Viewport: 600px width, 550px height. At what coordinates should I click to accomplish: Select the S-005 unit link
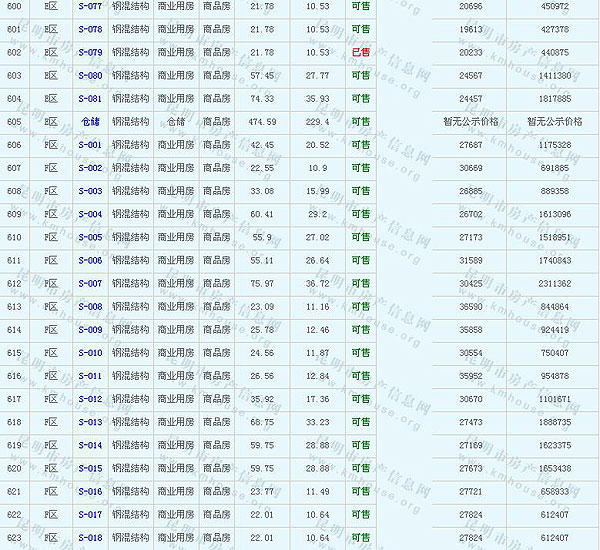[x=90, y=237]
